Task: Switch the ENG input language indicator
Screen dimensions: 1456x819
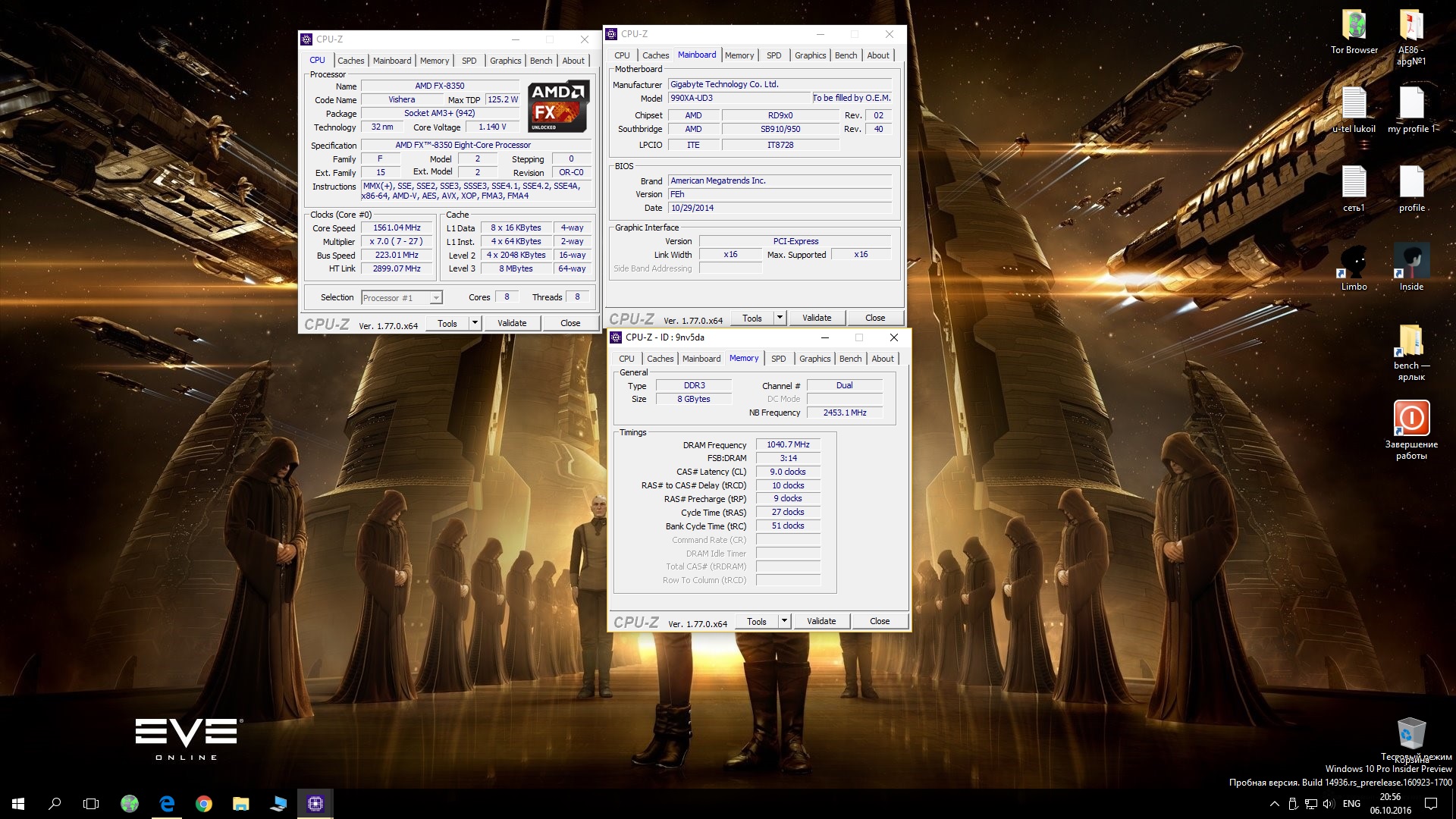Action: pyautogui.click(x=1351, y=804)
